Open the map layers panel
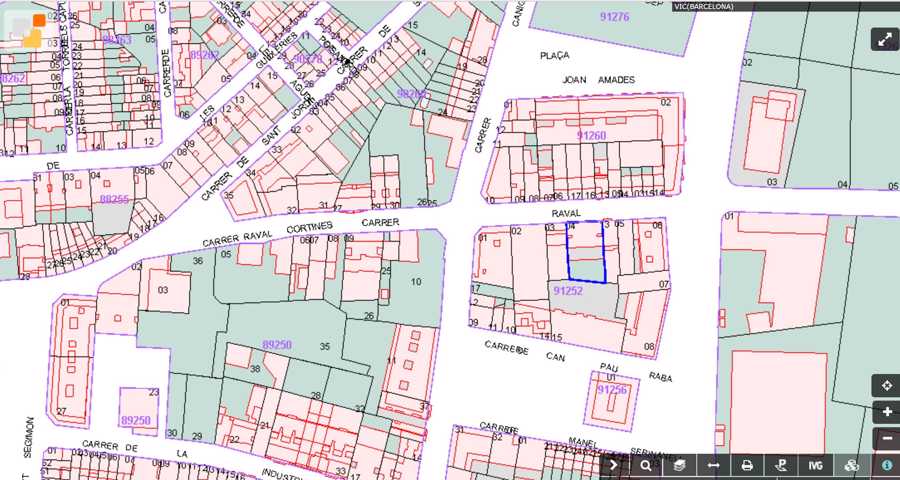Viewport: 900px width, 480px height. (x=680, y=465)
